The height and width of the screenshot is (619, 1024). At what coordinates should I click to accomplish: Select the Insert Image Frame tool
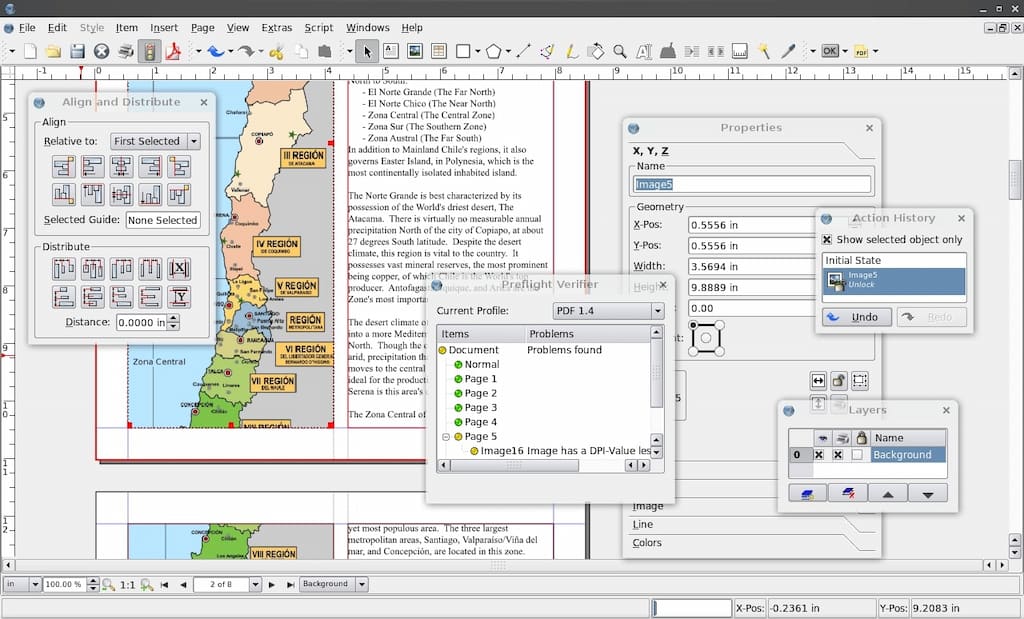[x=415, y=50]
